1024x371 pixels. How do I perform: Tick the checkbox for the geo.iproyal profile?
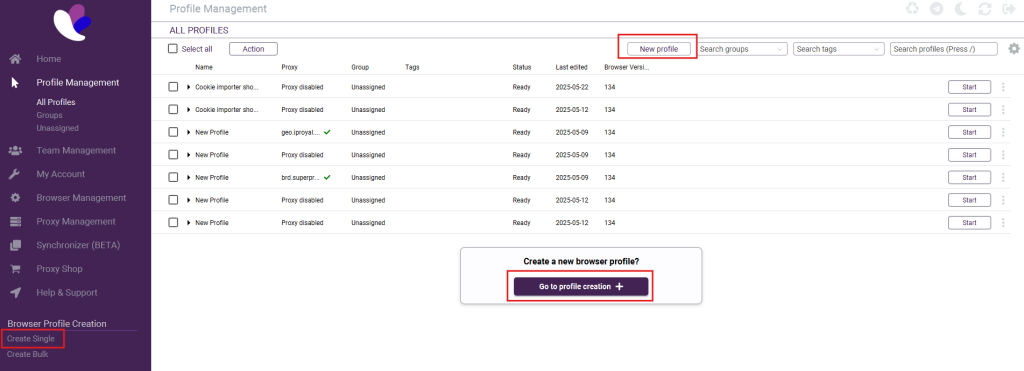point(173,132)
